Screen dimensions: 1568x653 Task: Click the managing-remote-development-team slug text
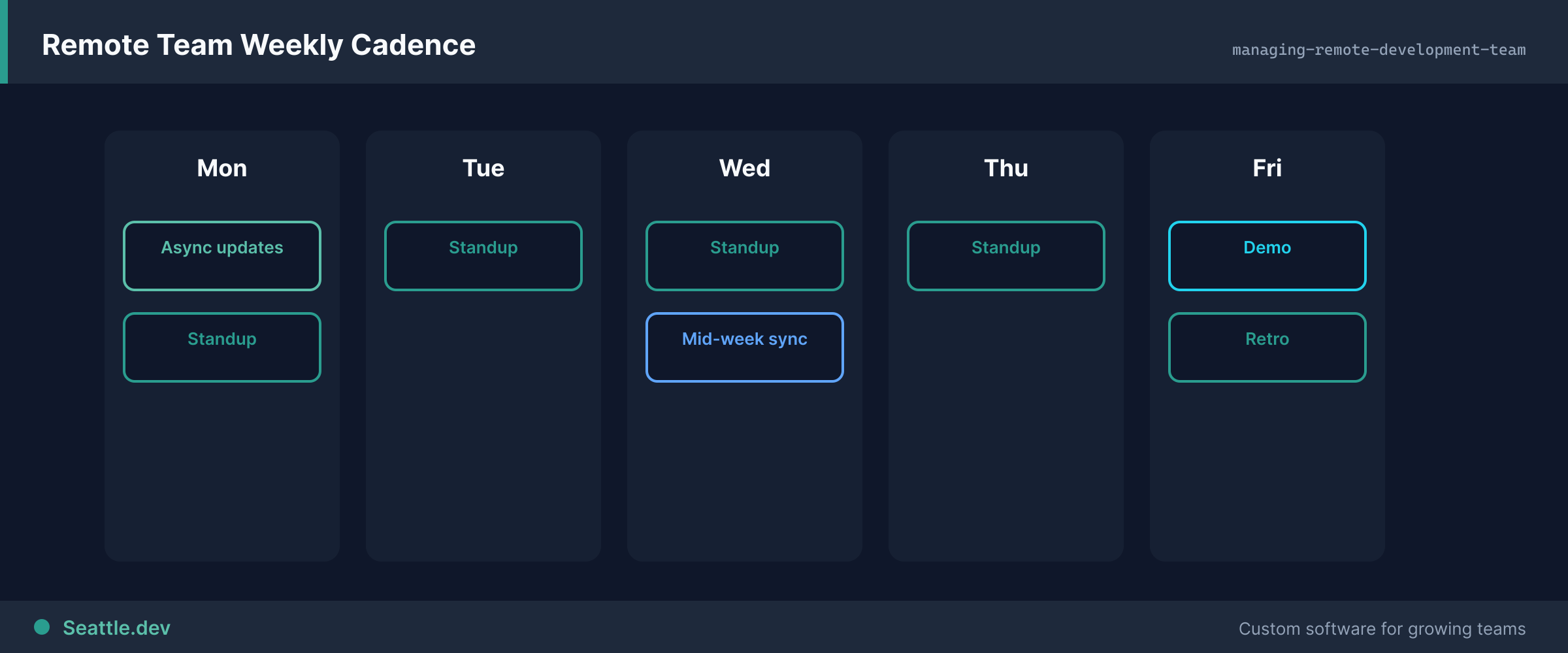[x=1379, y=50]
